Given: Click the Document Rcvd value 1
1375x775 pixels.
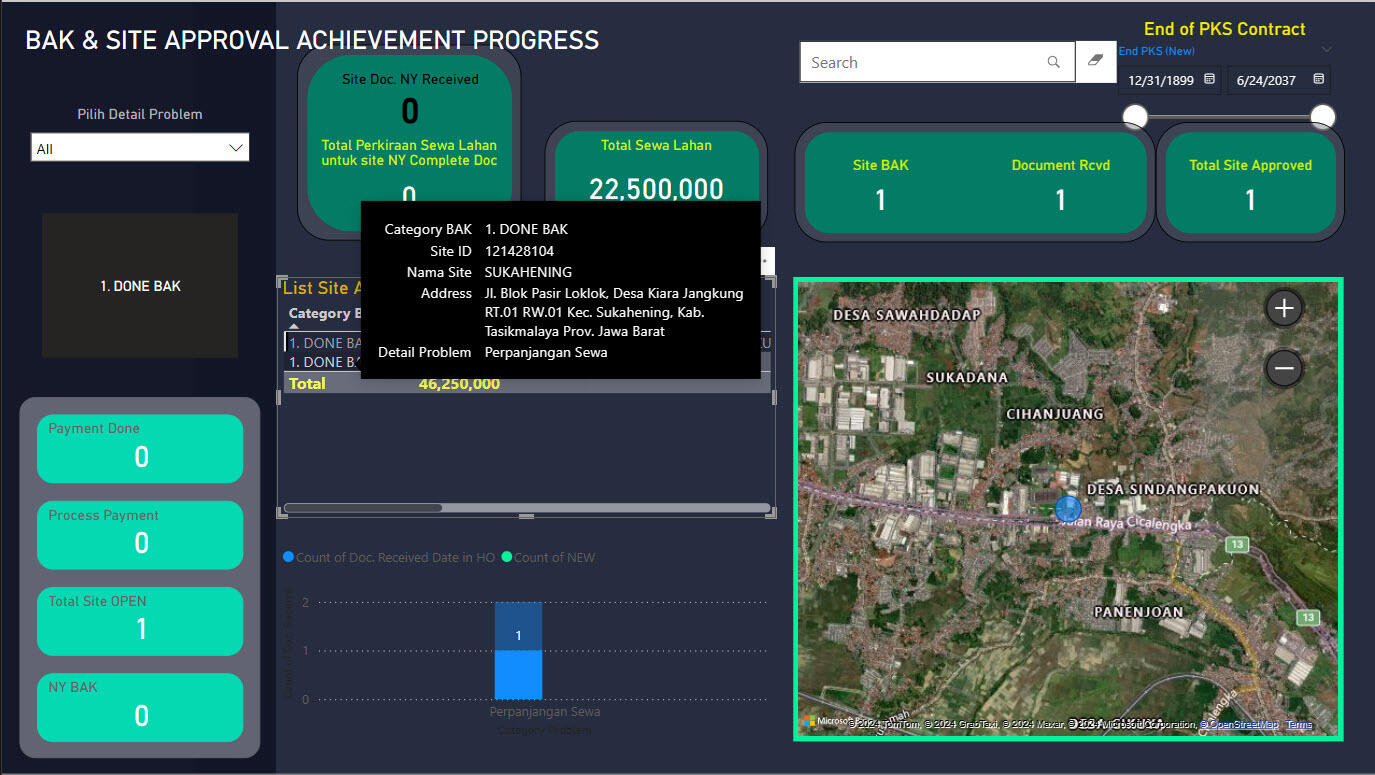Looking at the screenshot, I should point(1061,200).
